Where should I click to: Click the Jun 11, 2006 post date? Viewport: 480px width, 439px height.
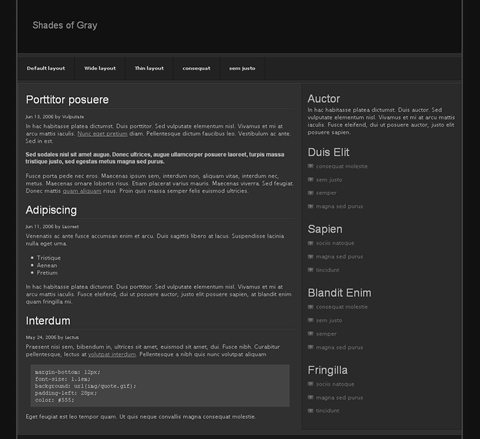click(x=39, y=227)
